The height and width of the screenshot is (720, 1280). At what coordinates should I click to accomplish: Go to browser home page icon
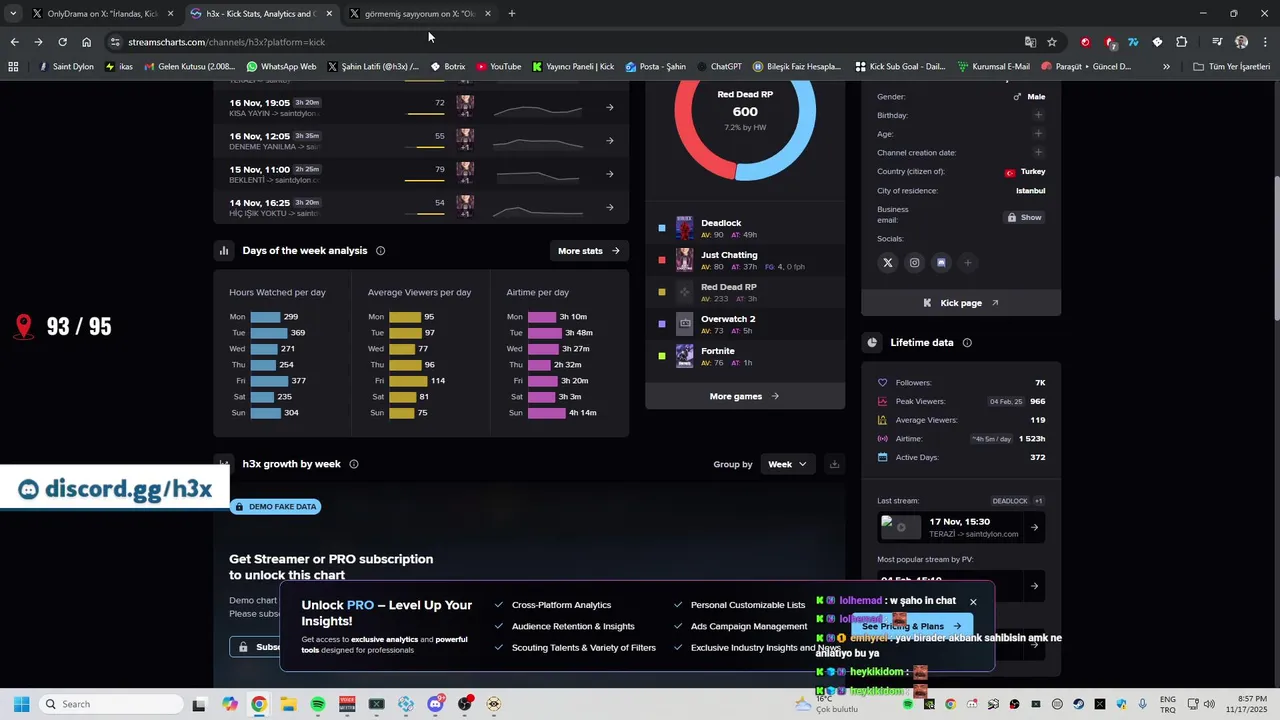pyautogui.click(x=86, y=42)
